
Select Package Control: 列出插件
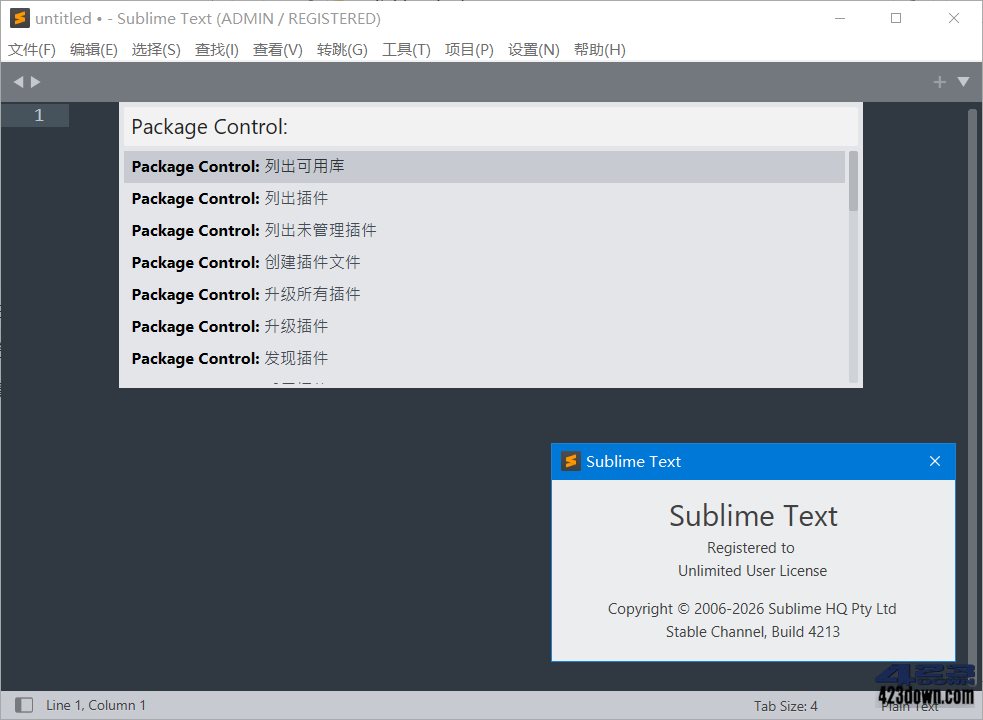(x=484, y=199)
